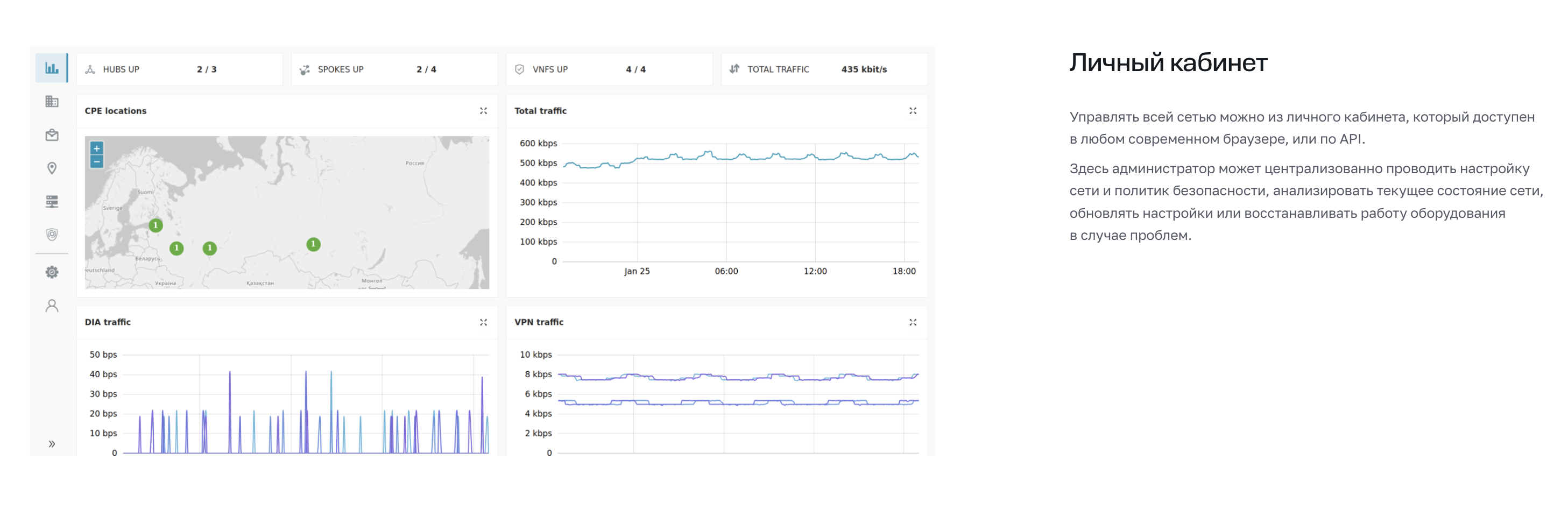Image resolution: width=1568 pixels, height=510 pixels.
Task: Click the HUBS UP status card
Action: click(x=180, y=69)
